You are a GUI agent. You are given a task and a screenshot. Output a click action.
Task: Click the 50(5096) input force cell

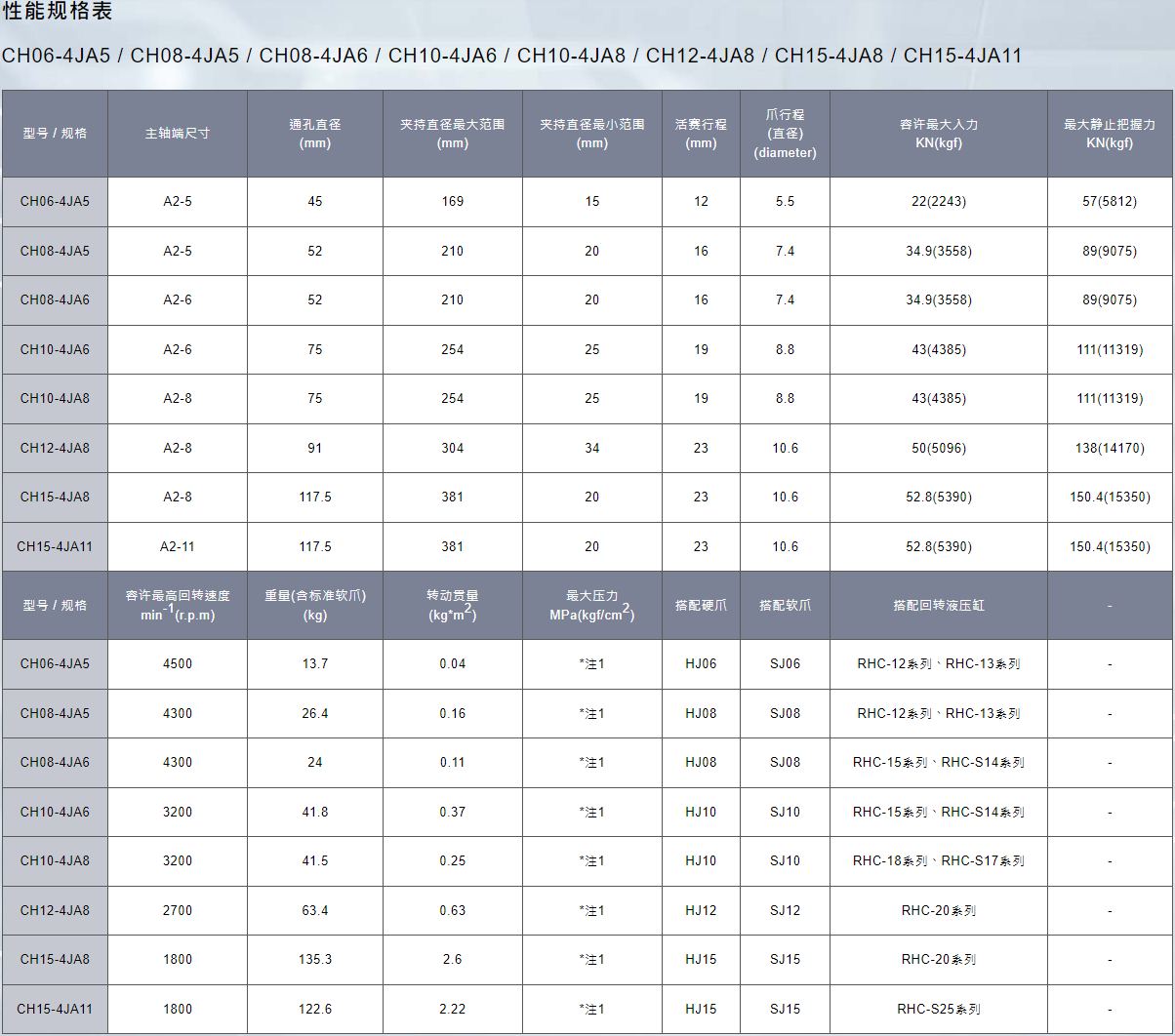(939, 449)
